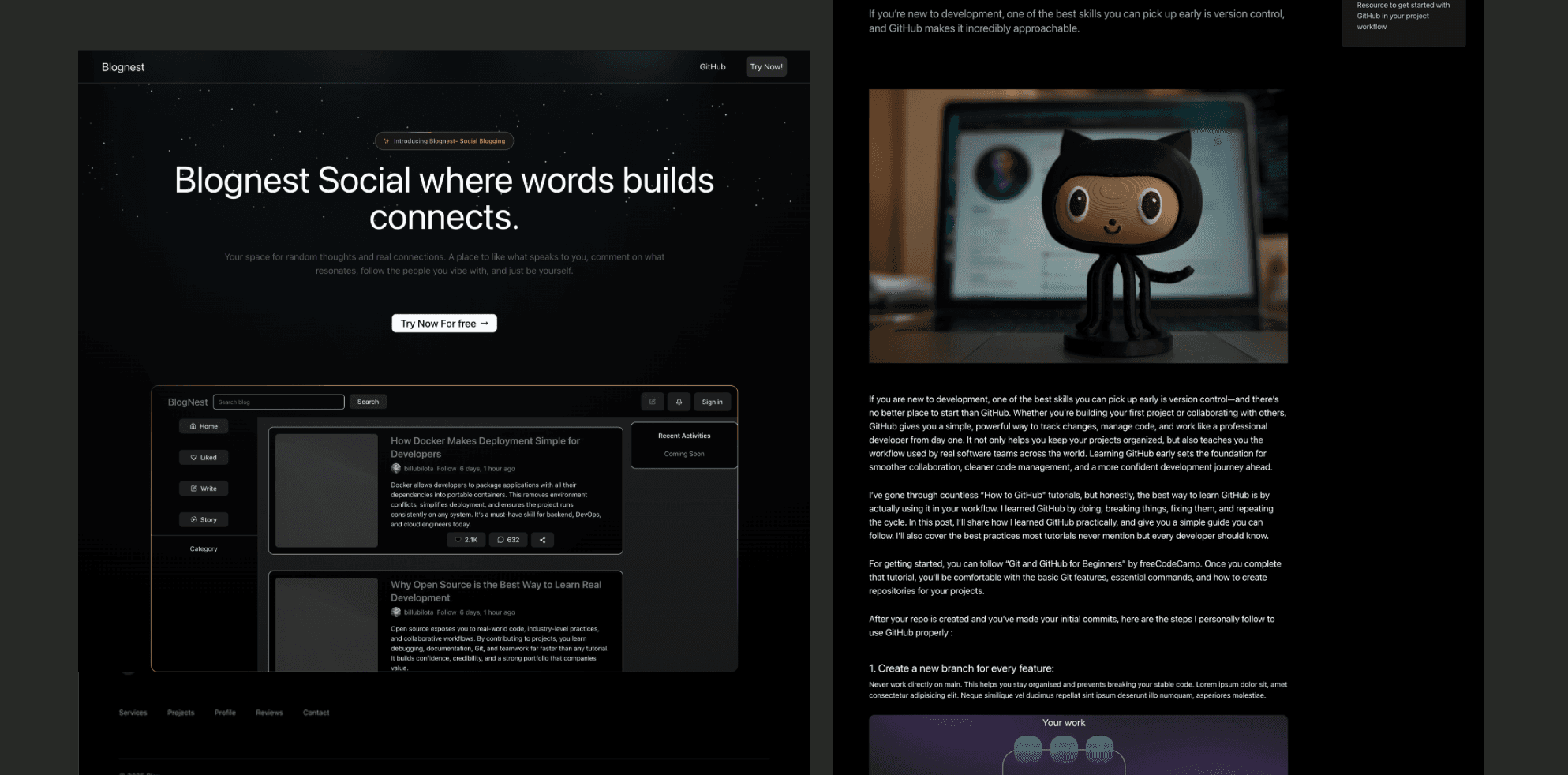Click the GitHub Octocat article image
This screenshot has width=1568, height=775.
click(x=1078, y=226)
